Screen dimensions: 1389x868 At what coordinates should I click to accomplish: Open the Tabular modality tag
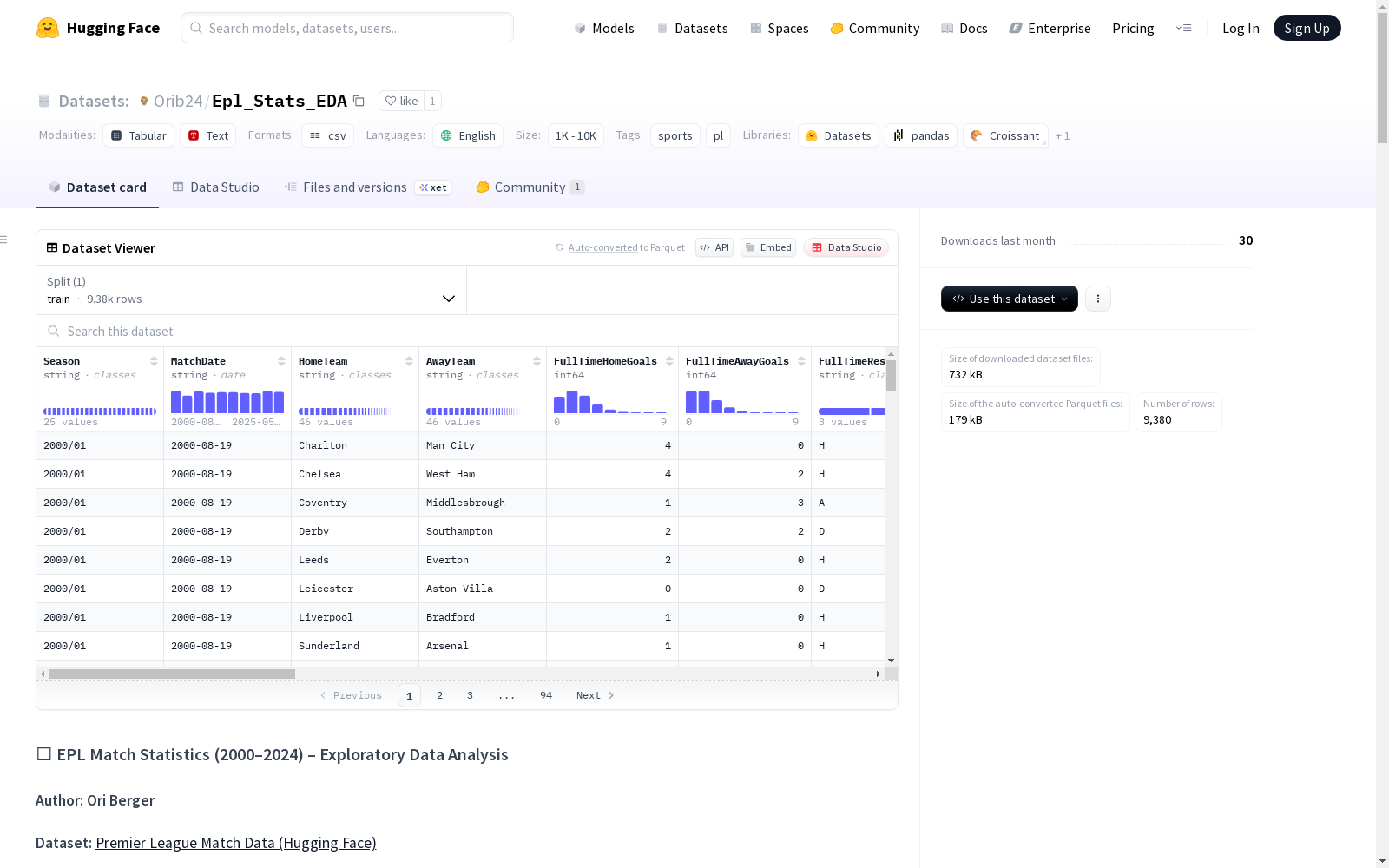[x=139, y=135]
